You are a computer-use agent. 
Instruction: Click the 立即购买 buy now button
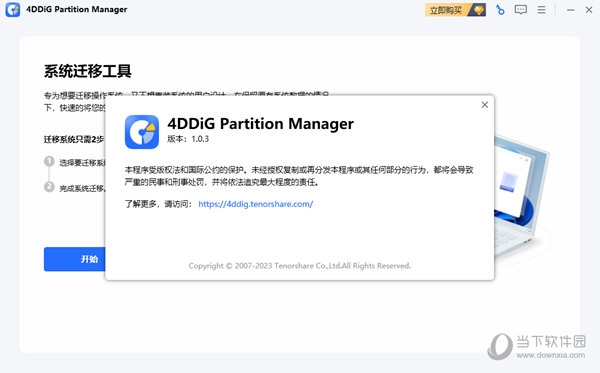[455, 10]
